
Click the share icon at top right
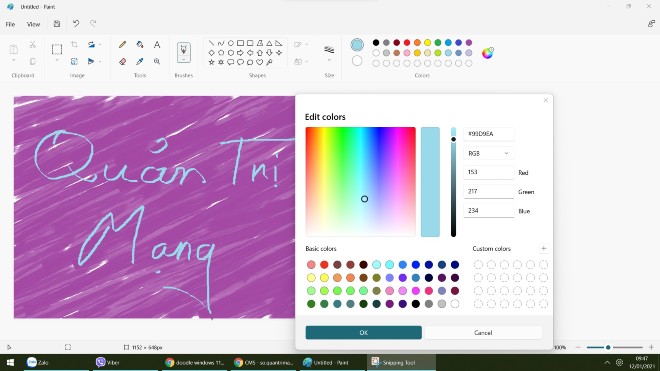651,24
